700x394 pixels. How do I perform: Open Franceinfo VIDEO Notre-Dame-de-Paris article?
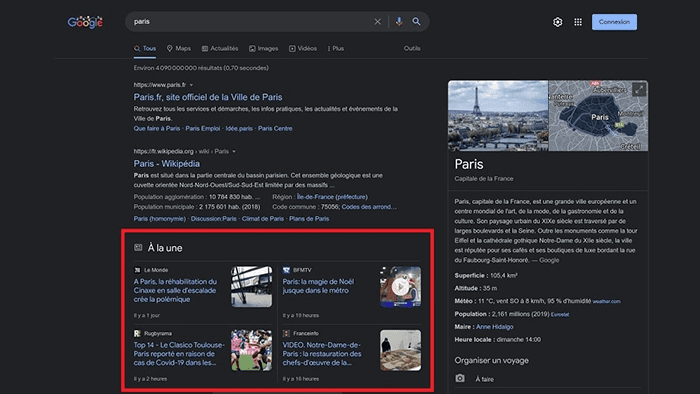click(x=322, y=354)
